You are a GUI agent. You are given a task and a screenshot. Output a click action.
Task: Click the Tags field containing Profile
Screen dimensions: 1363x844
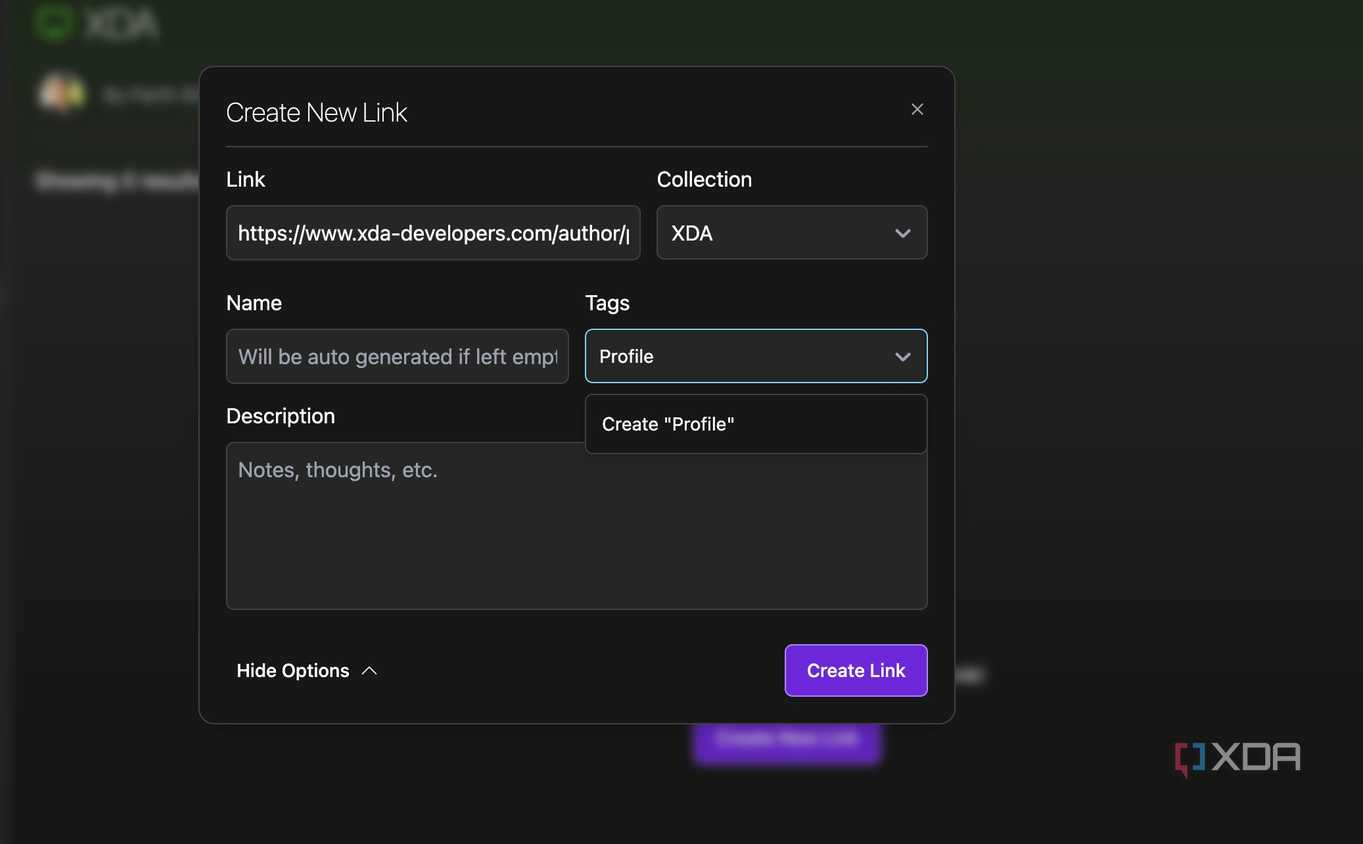(756, 356)
